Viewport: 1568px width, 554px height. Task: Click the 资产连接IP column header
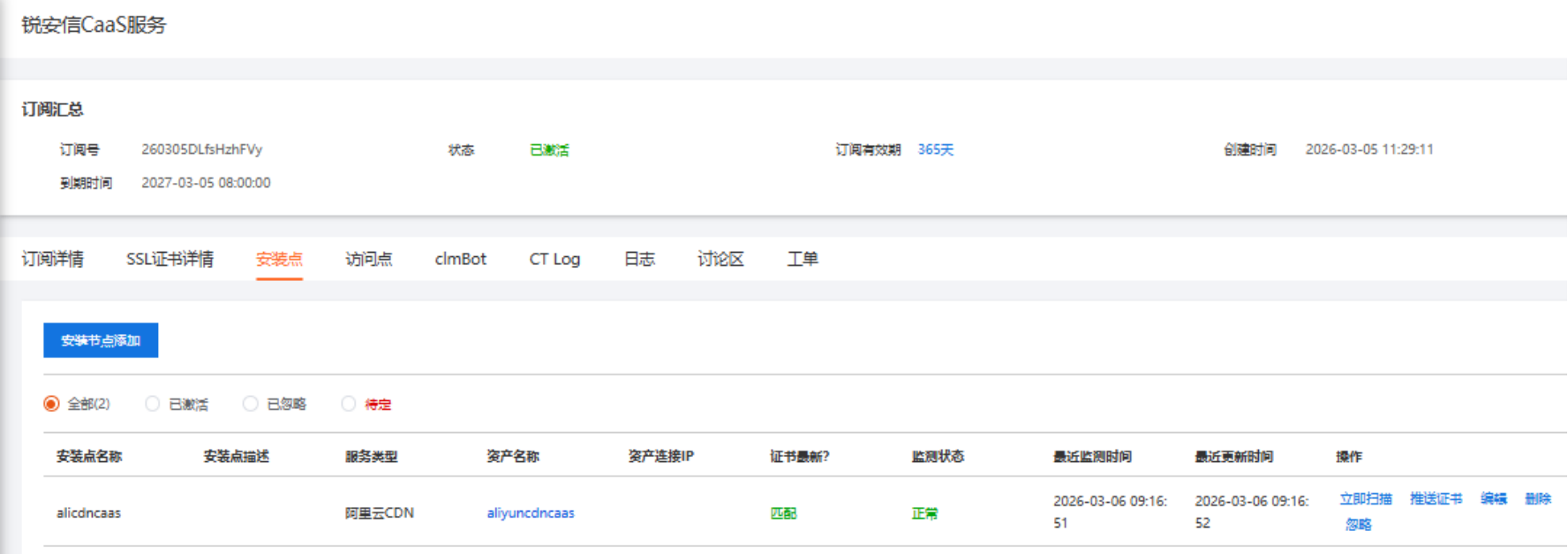click(661, 457)
